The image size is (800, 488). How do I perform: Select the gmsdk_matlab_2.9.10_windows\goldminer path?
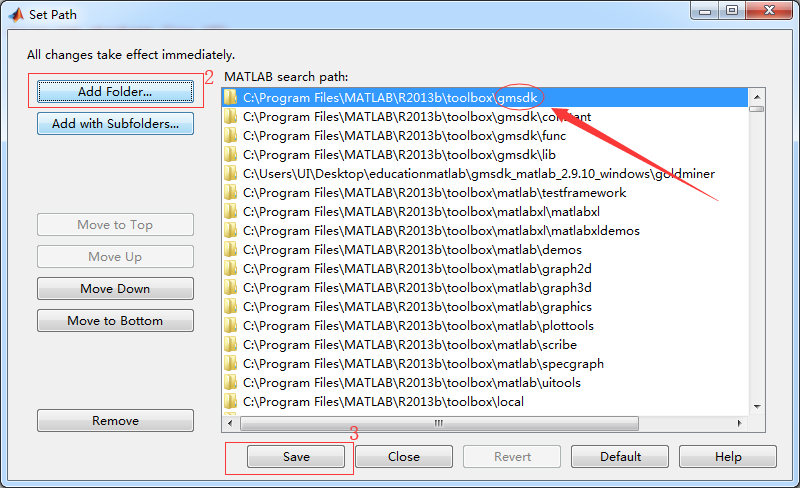click(x=485, y=174)
